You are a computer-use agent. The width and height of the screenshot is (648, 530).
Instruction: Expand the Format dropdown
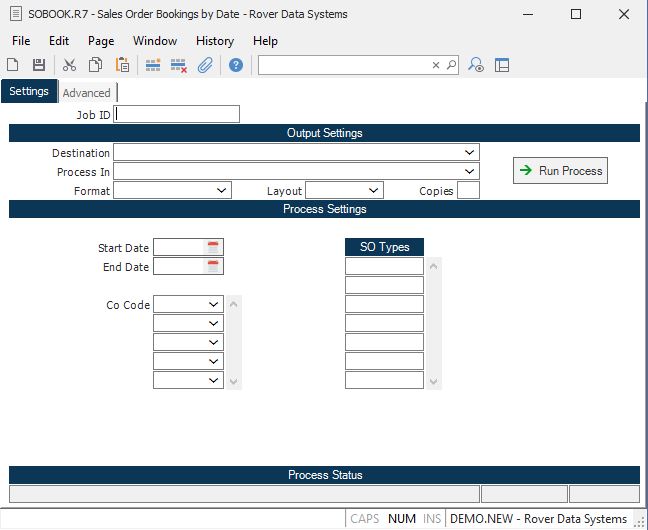[222, 190]
